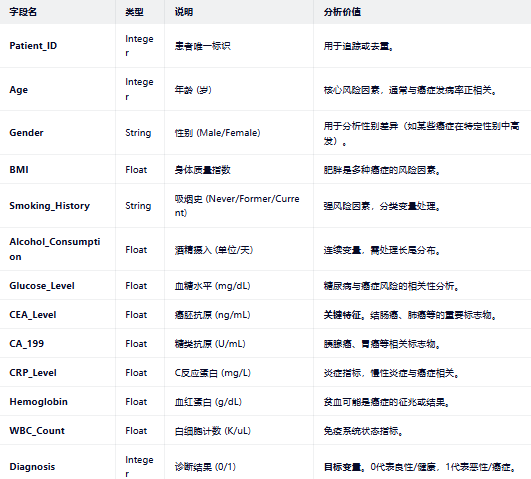Click the C反应蛋白 (mg/L) description

click(213, 373)
